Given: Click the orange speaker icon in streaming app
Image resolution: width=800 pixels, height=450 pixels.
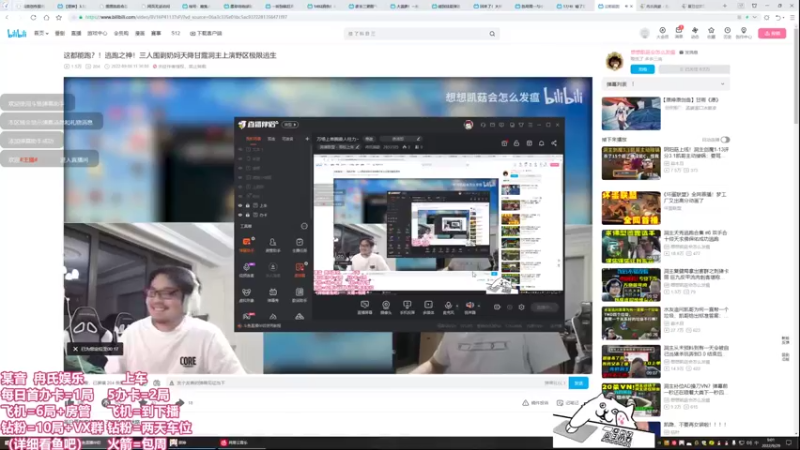Looking at the screenshot, I should [469, 305].
